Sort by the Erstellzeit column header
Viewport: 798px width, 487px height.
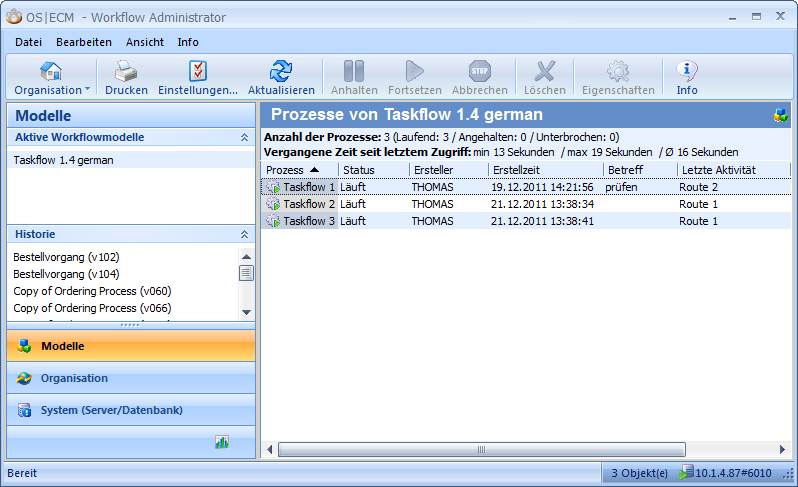point(516,170)
